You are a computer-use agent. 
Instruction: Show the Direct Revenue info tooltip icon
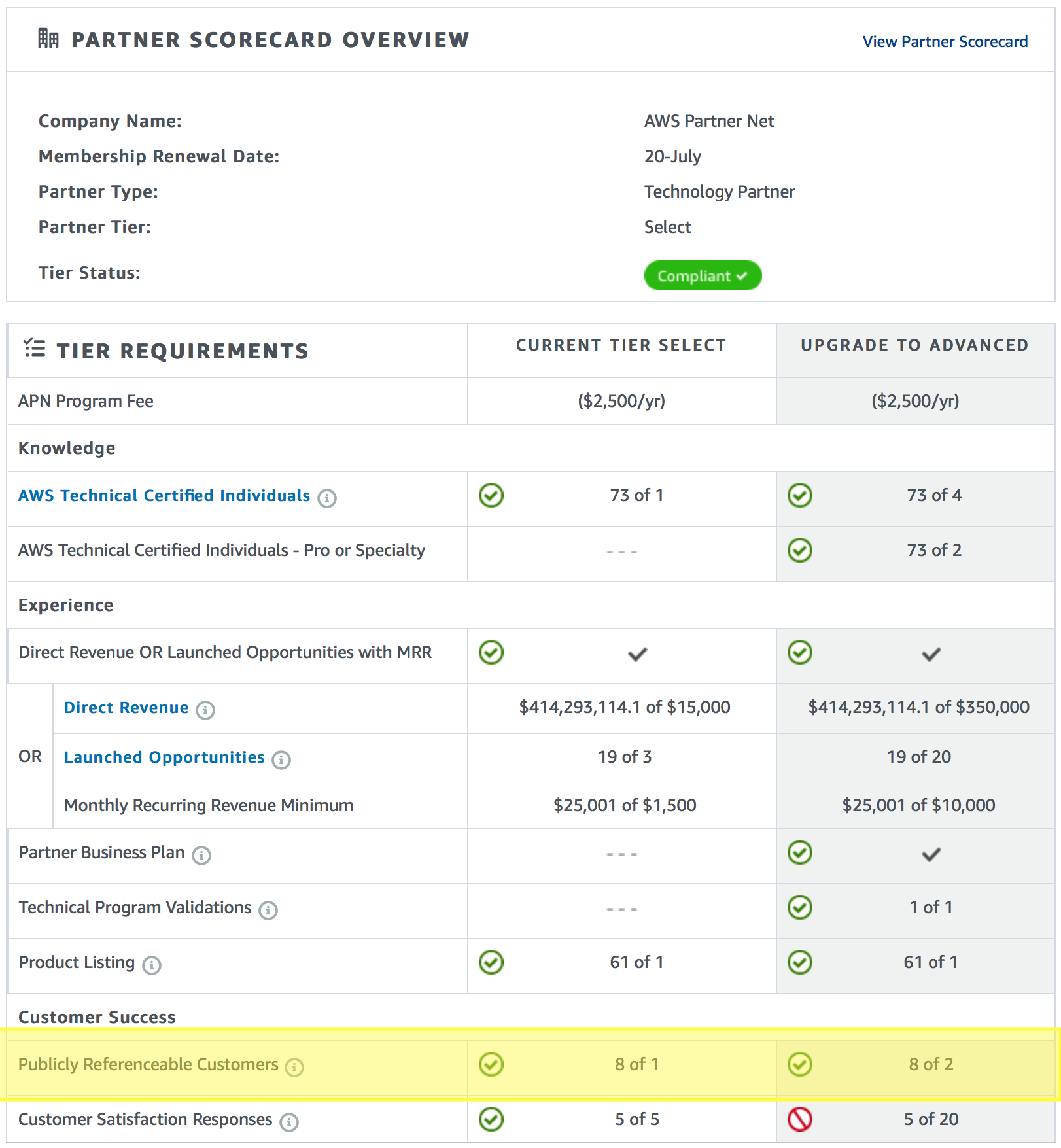(x=205, y=710)
